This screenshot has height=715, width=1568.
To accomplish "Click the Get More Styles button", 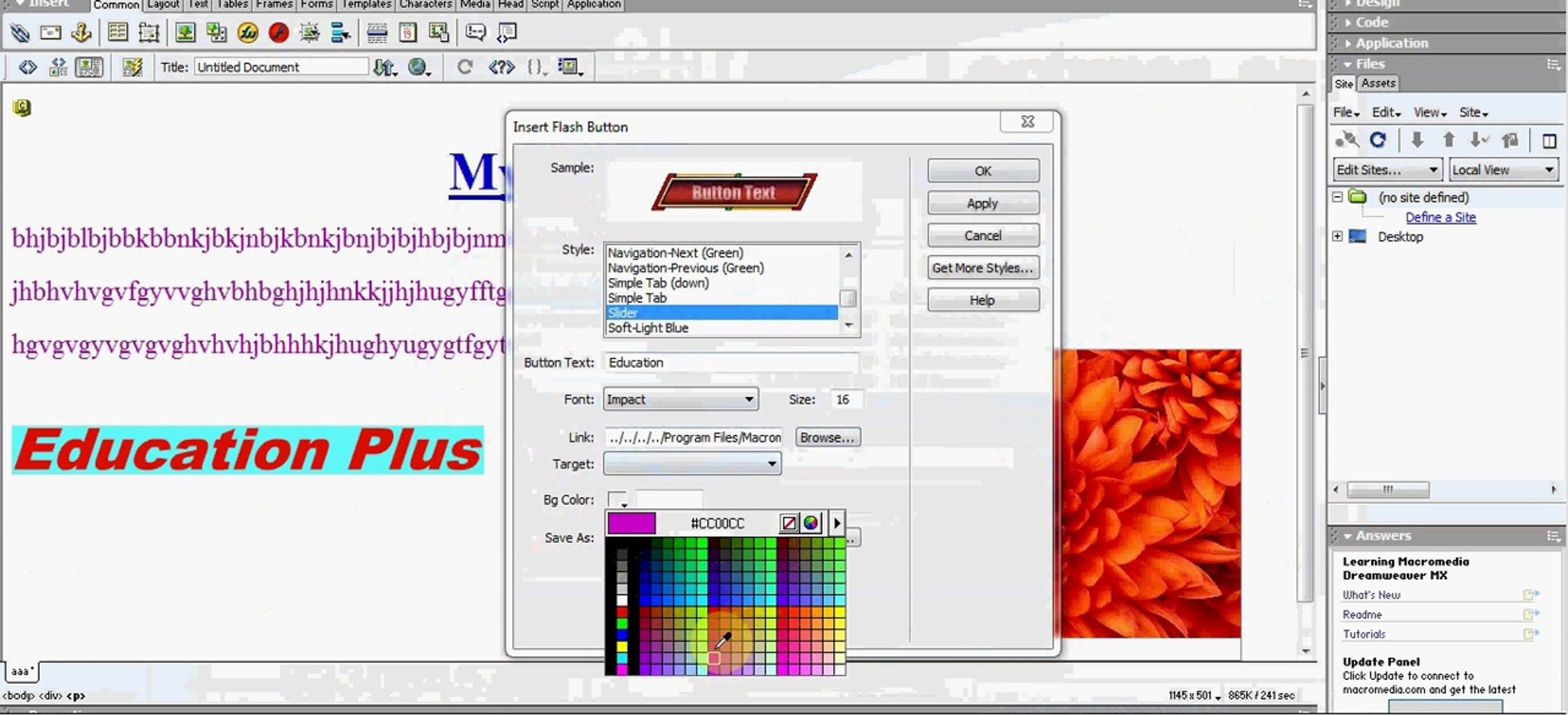I will click(x=982, y=267).
